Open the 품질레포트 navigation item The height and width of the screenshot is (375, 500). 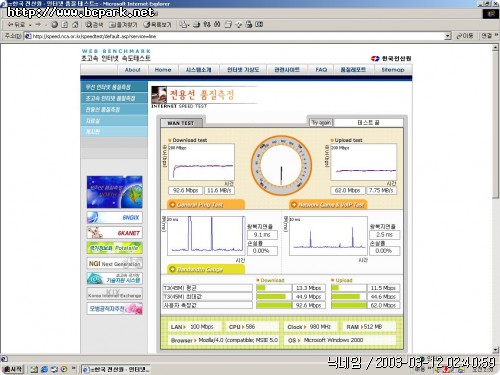click(353, 70)
